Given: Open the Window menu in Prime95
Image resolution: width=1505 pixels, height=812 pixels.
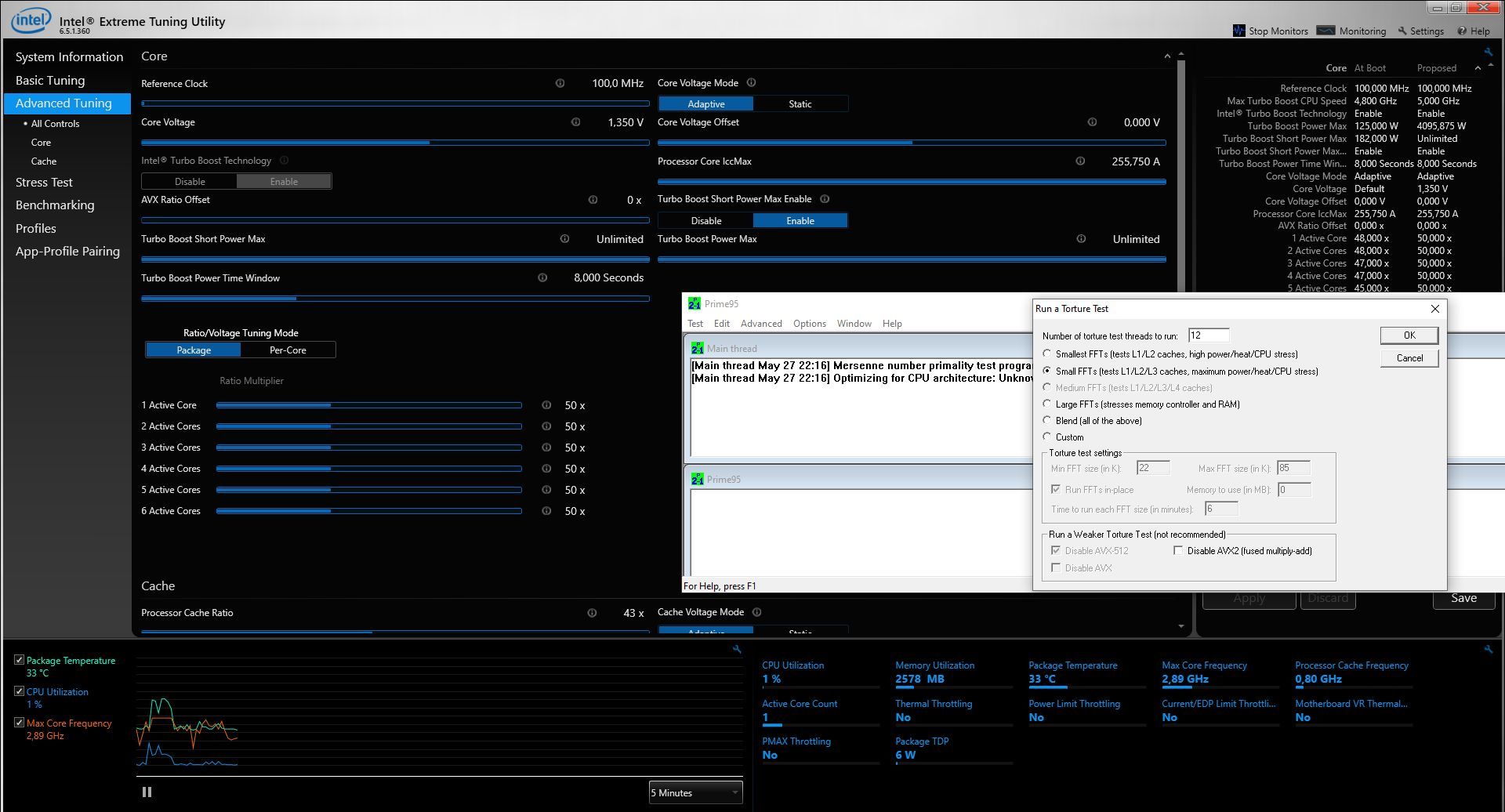Looking at the screenshot, I should pos(854,324).
